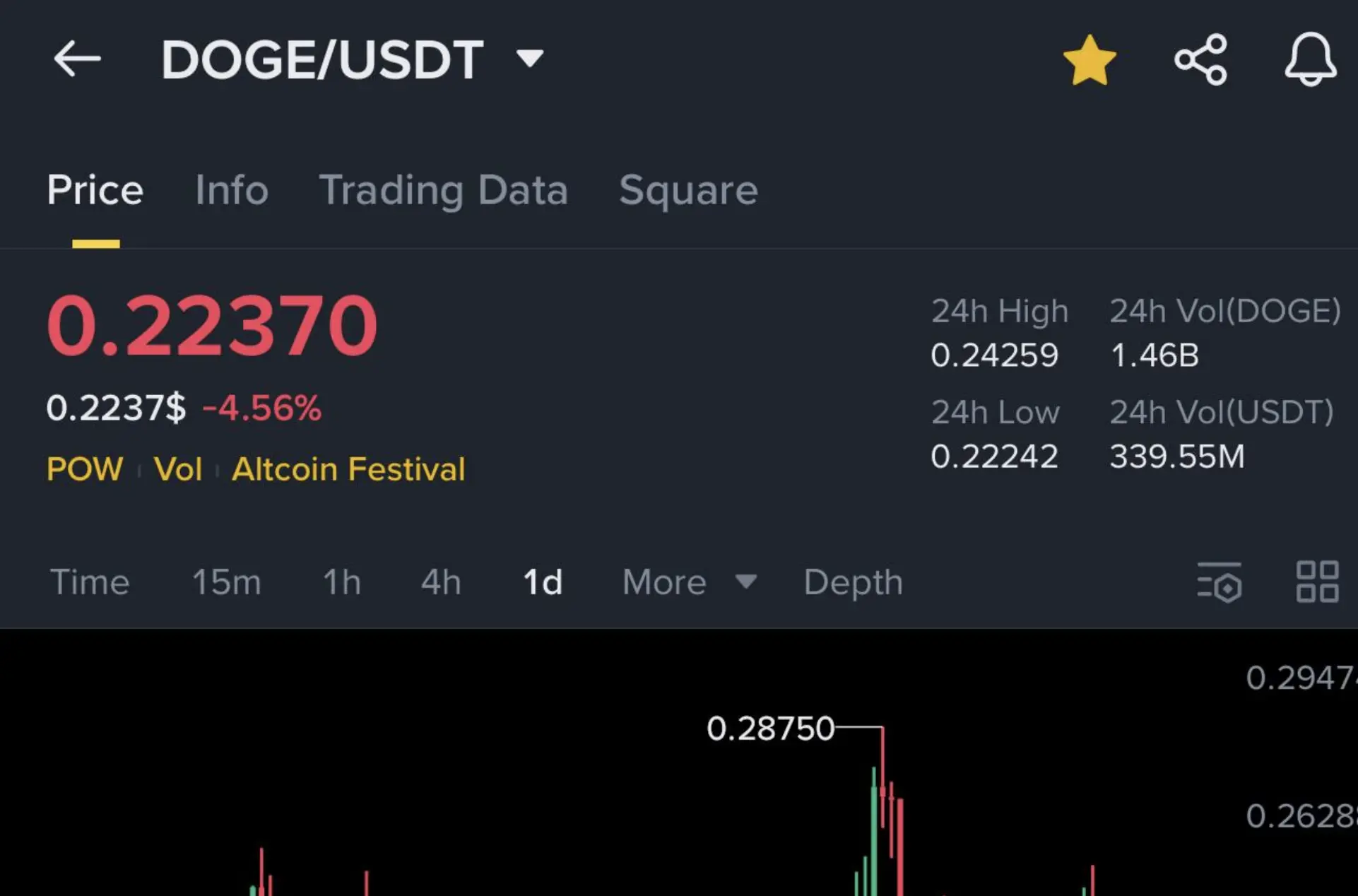Tap the back arrow icon
This screenshot has height=896, width=1358.
click(x=77, y=59)
